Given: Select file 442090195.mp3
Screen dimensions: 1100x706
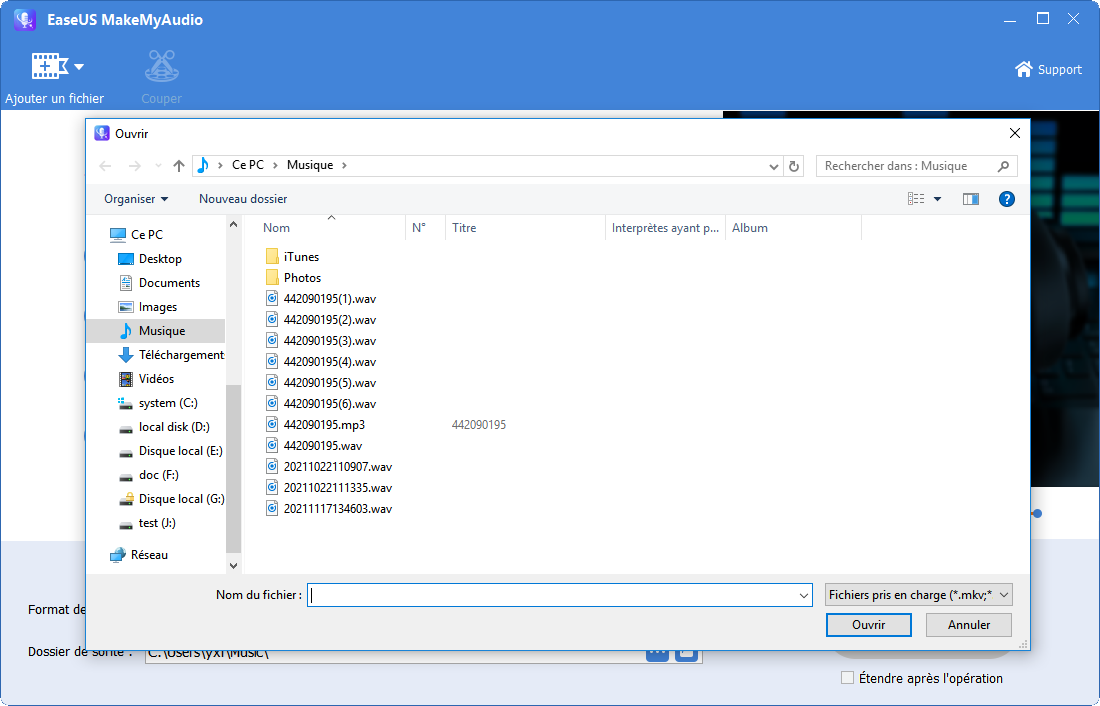Looking at the screenshot, I should point(315,425).
